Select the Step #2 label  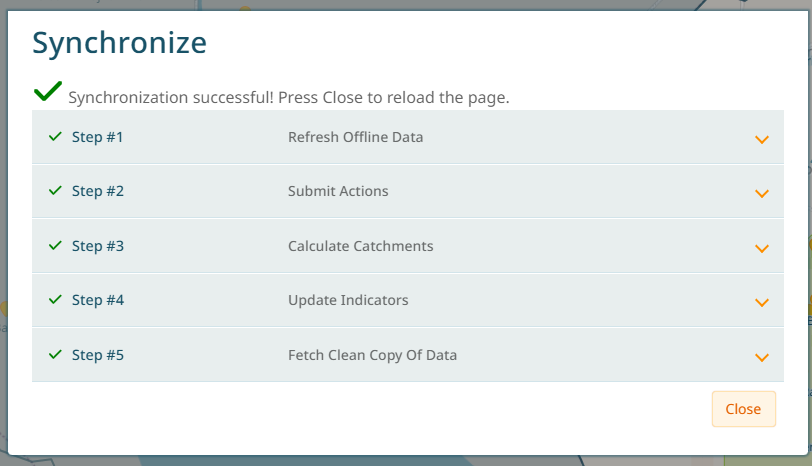point(98,191)
